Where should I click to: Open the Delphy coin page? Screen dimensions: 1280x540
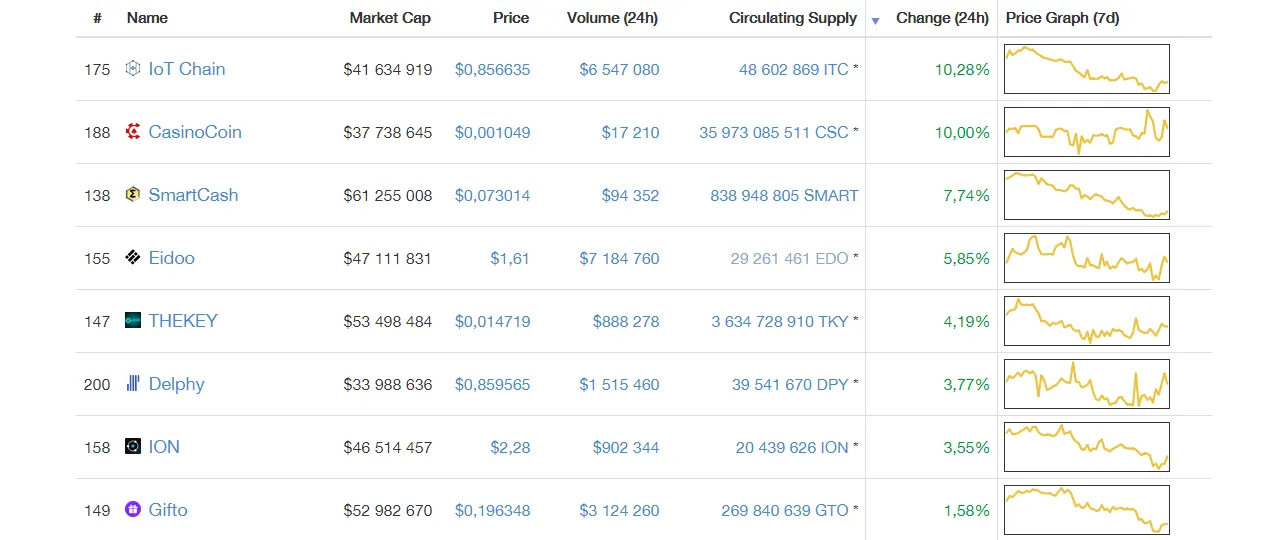tap(177, 384)
